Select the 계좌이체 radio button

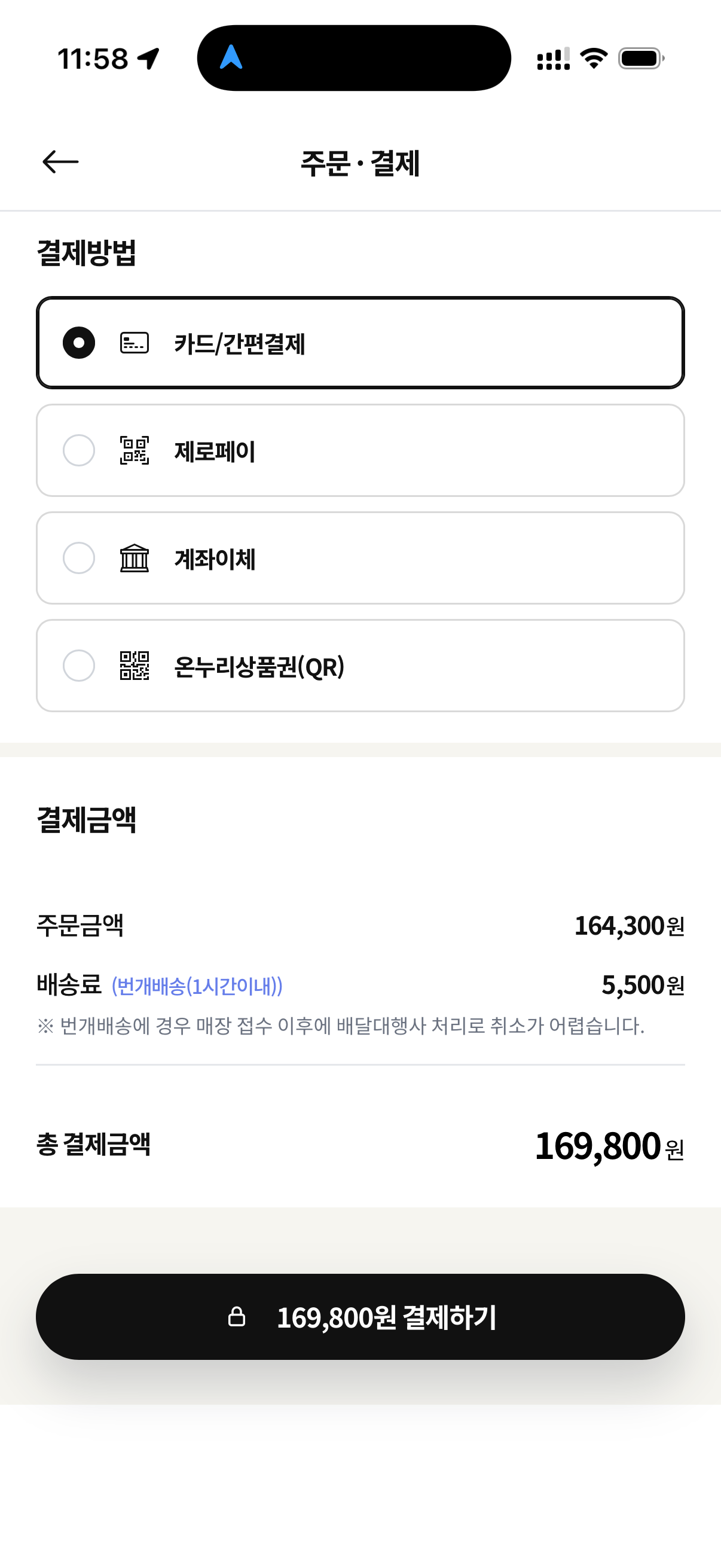tap(79, 558)
